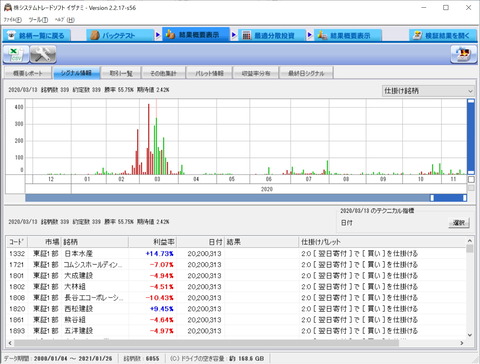The width and height of the screenshot is (480, 364).
Task: Switch to the その他集計 tab
Action: pyautogui.click(x=163, y=73)
